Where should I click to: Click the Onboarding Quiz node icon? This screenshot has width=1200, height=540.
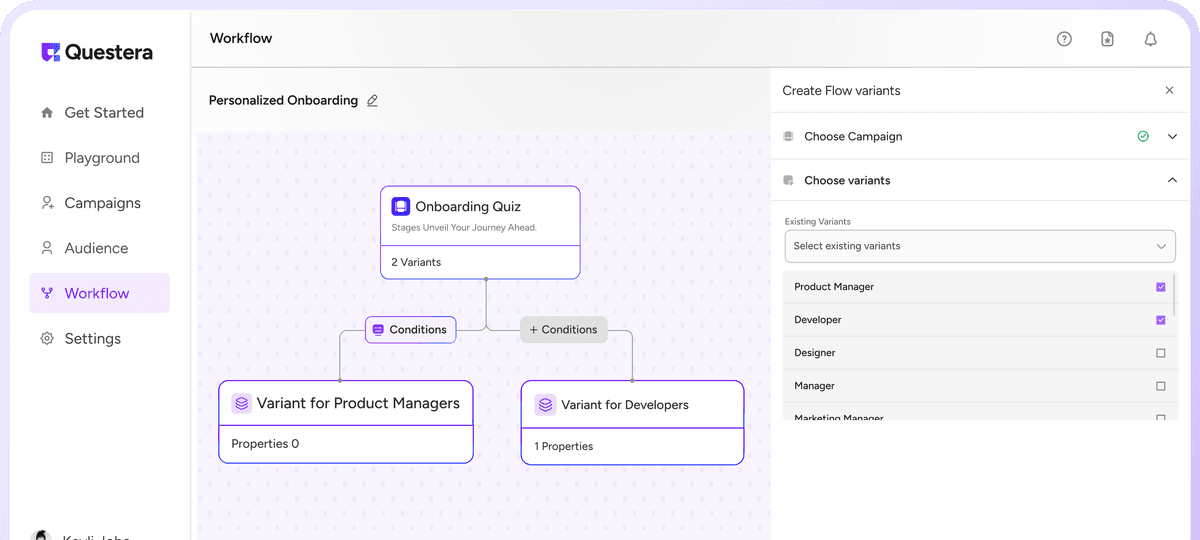401,207
